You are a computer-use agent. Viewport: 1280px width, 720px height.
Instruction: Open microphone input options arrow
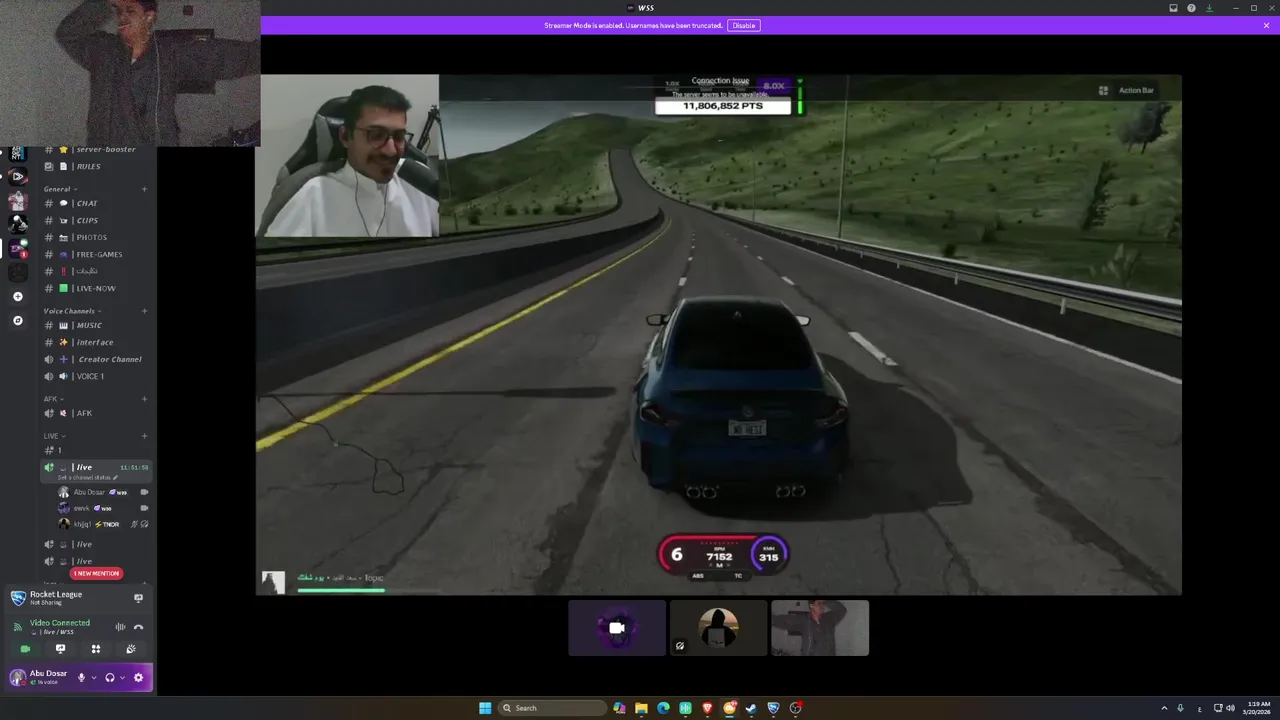pyautogui.click(x=94, y=677)
